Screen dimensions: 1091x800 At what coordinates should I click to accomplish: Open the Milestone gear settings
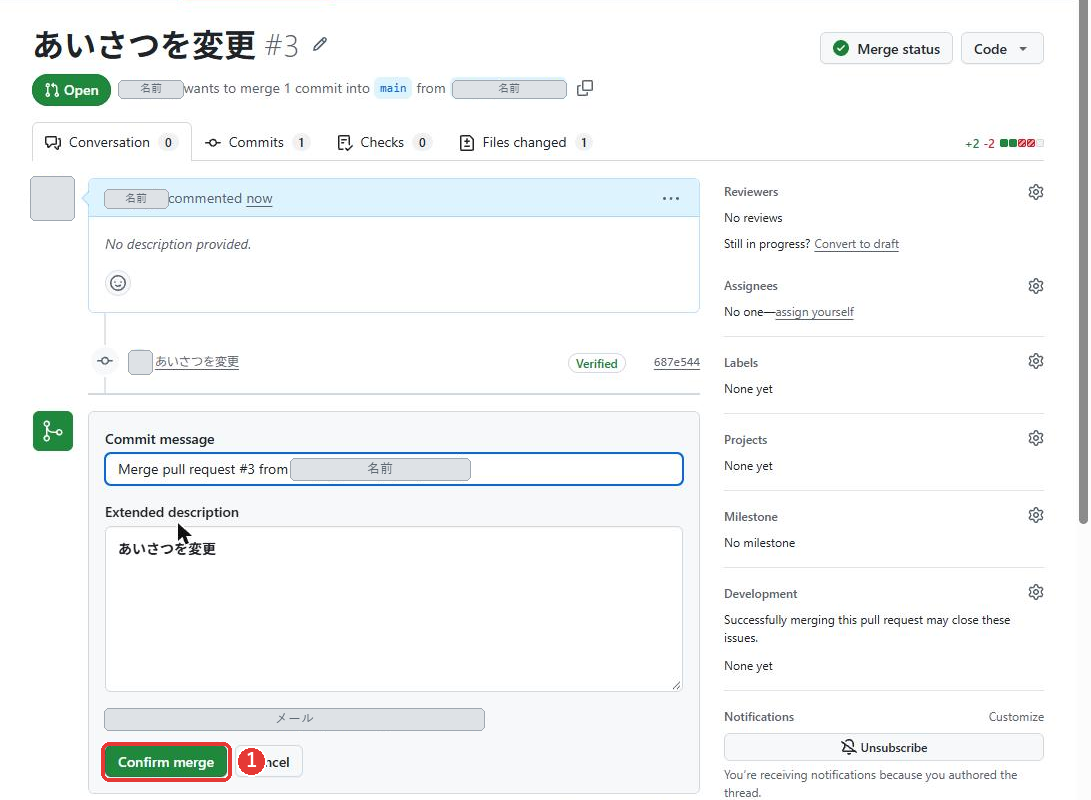(x=1035, y=515)
